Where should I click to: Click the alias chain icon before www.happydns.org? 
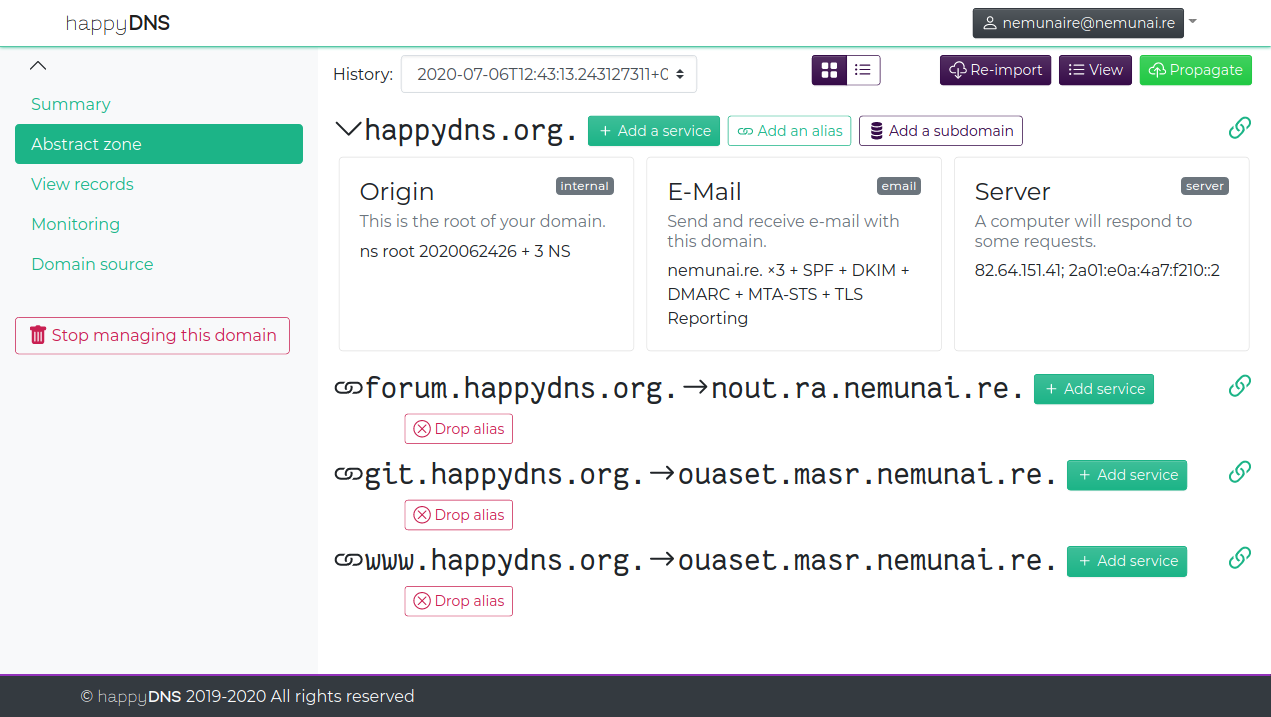coord(348,561)
